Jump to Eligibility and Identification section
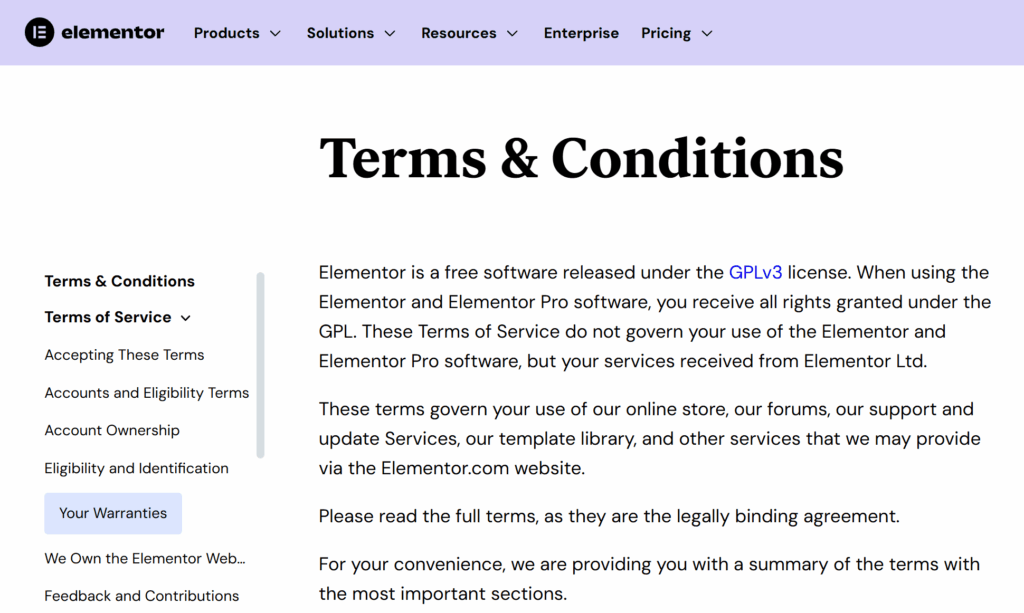This screenshot has width=1024, height=613. click(x=136, y=468)
